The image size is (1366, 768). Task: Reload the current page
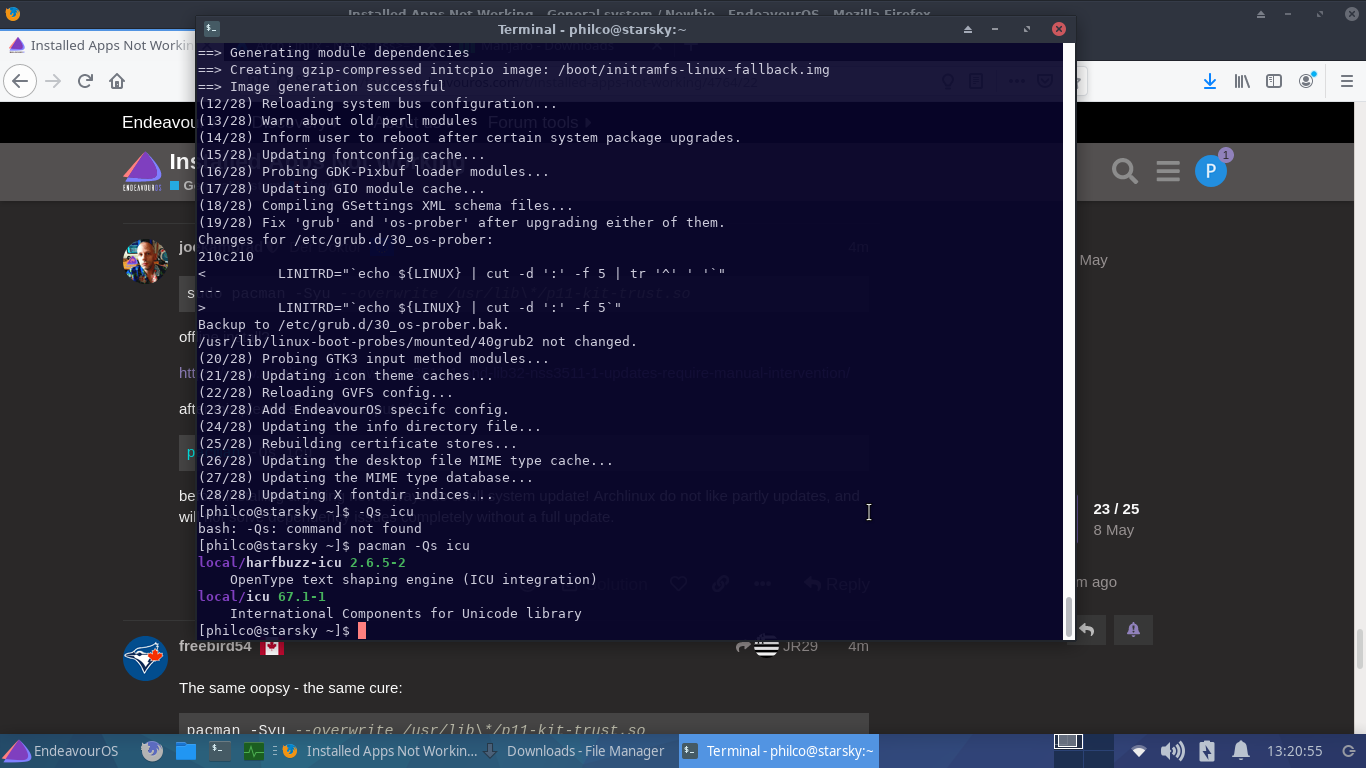click(85, 81)
